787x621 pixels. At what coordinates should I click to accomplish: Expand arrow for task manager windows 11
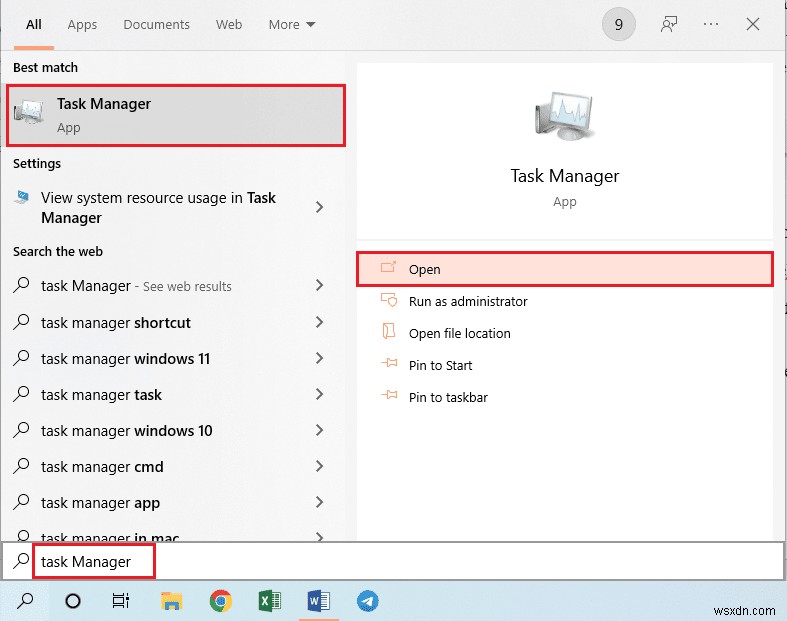coord(319,358)
